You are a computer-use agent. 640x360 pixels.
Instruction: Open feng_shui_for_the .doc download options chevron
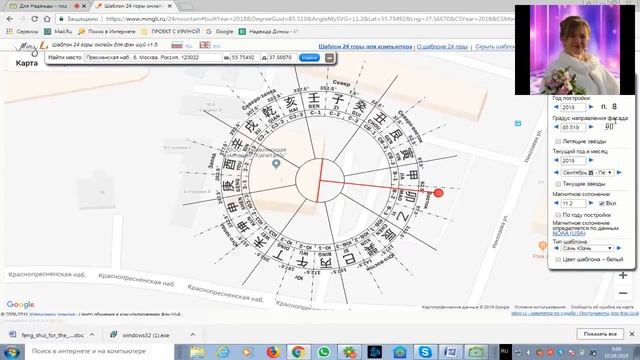(x=92, y=335)
